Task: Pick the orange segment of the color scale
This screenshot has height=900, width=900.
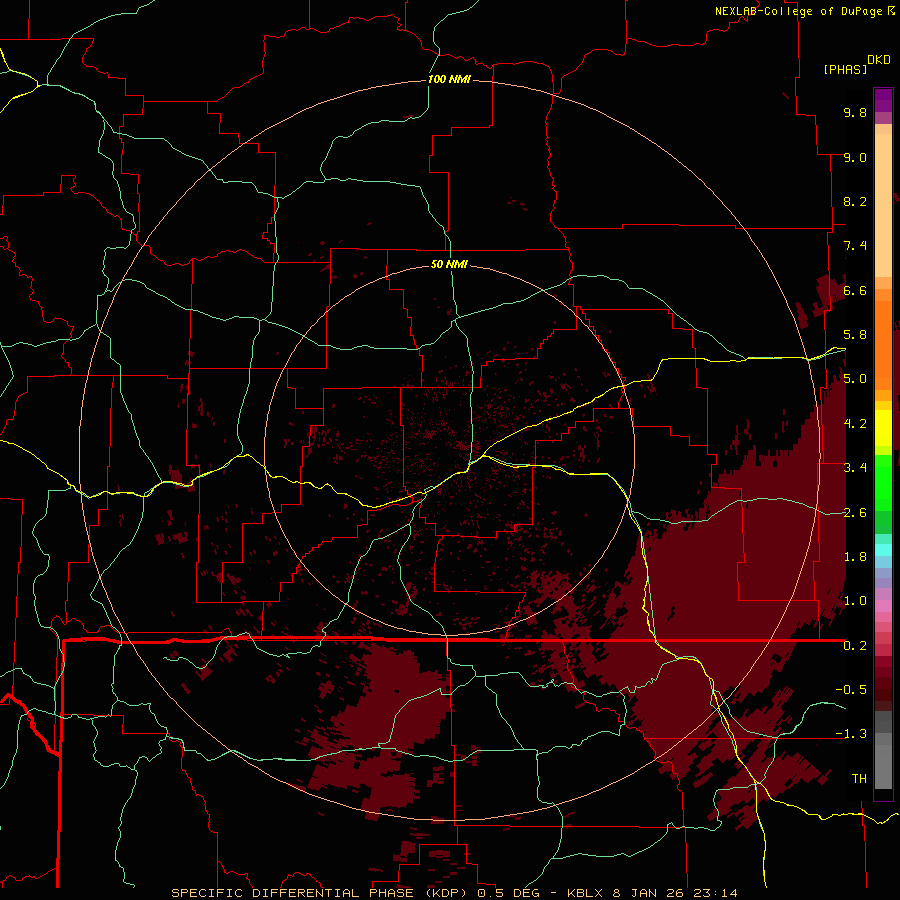Action: coord(883,345)
